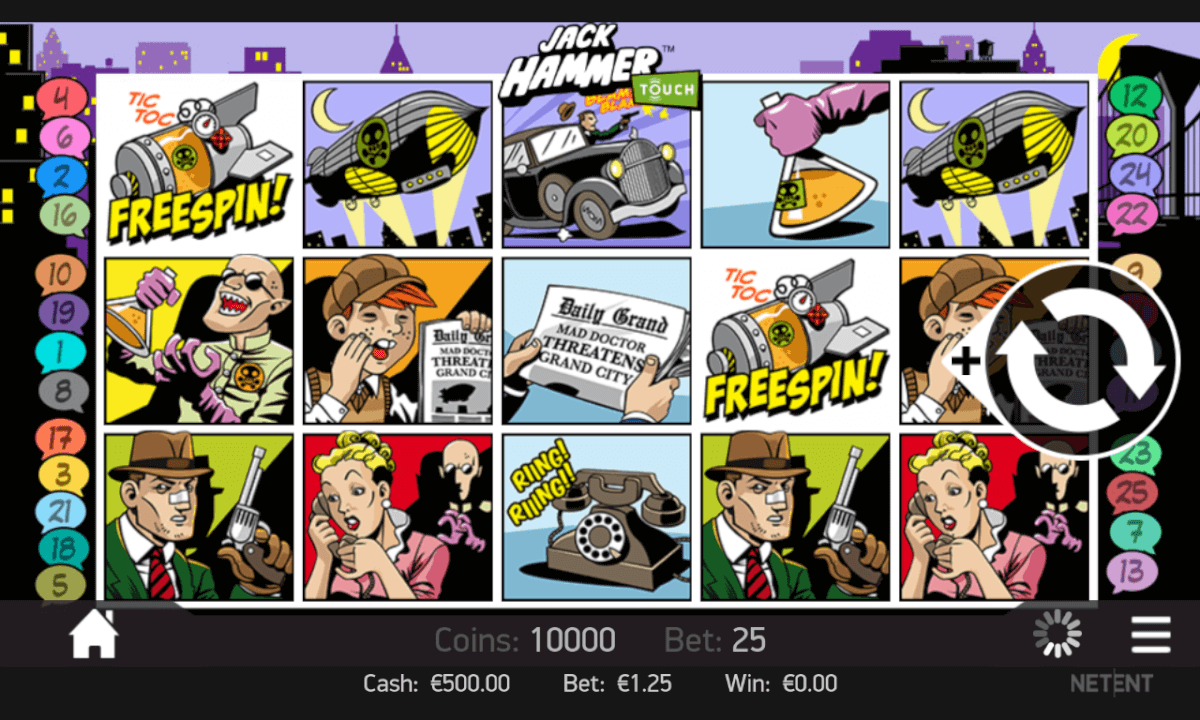Click the top-left Freespin bomb symbol
The width and height of the screenshot is (1200, 720).
[199, 165]
